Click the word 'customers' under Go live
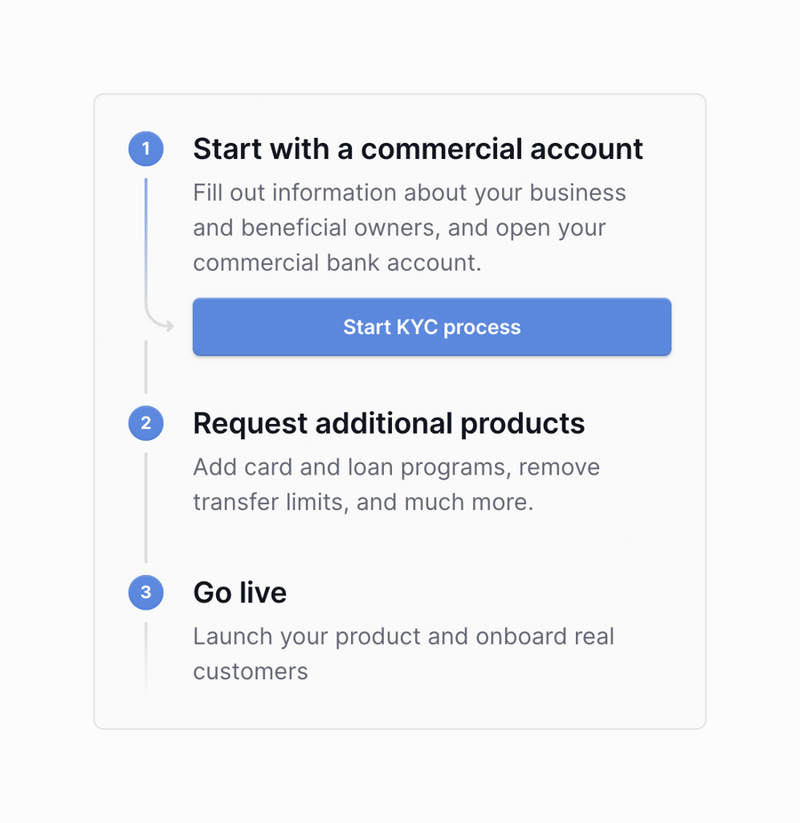The width and height of the screenshot is (800, 823). 250,671
